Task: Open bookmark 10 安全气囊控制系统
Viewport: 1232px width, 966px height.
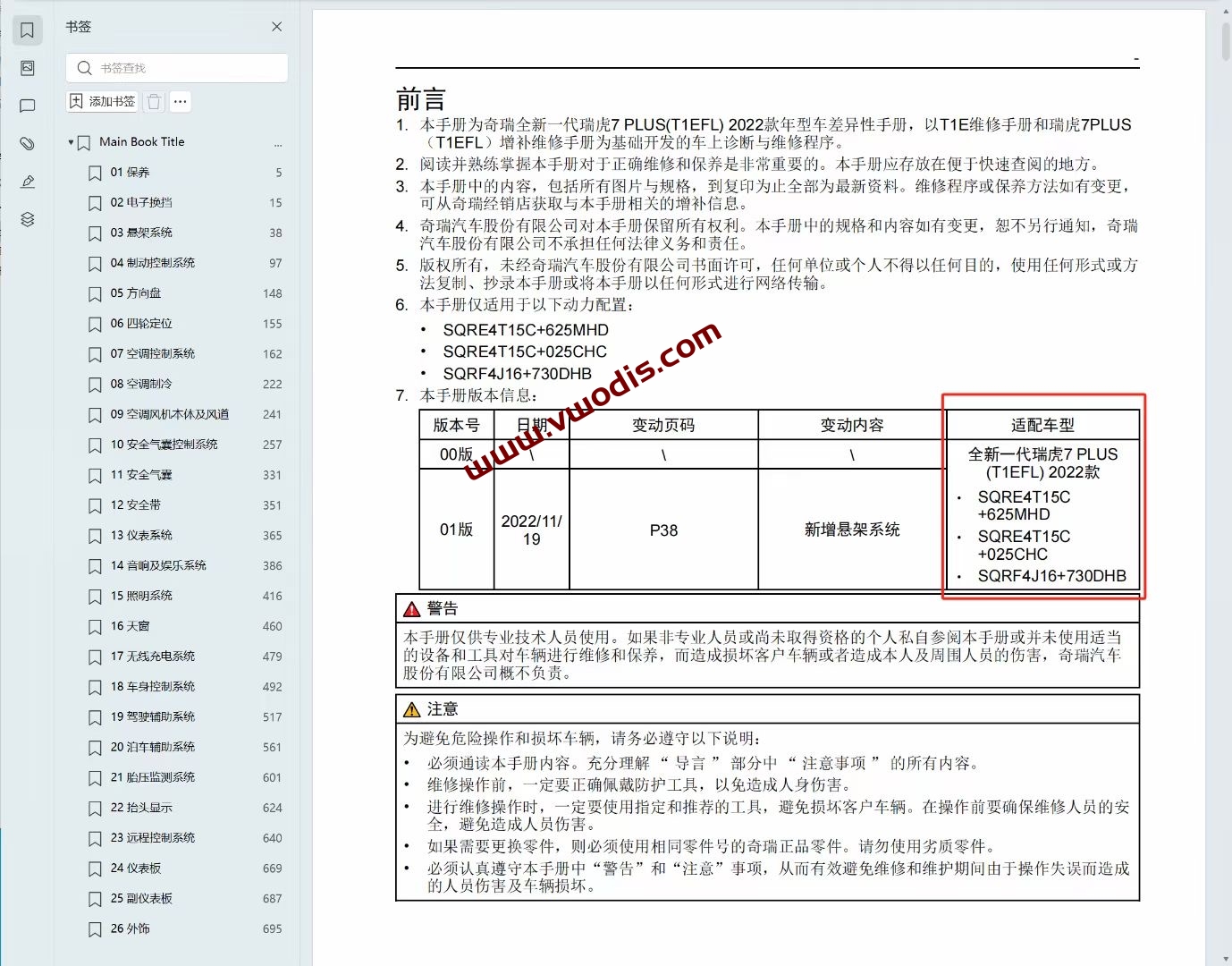Action: [165, 445]
